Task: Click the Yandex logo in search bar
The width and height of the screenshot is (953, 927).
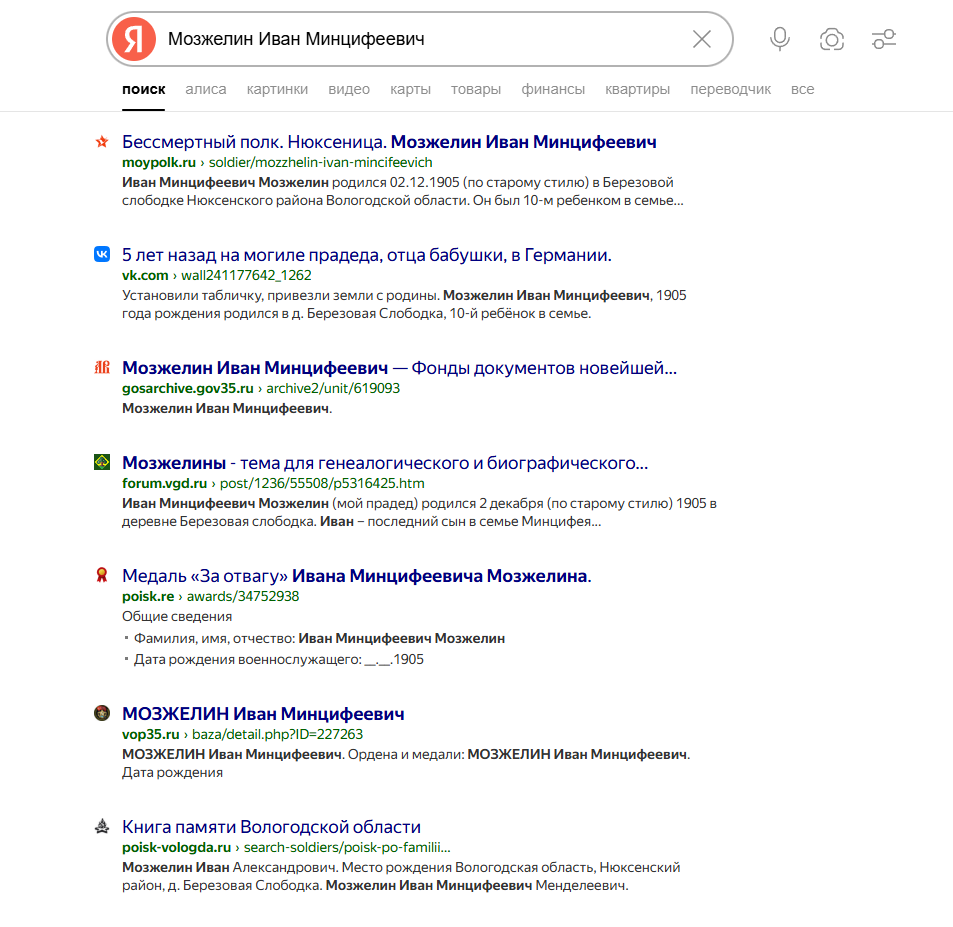Action: [134, 39]
